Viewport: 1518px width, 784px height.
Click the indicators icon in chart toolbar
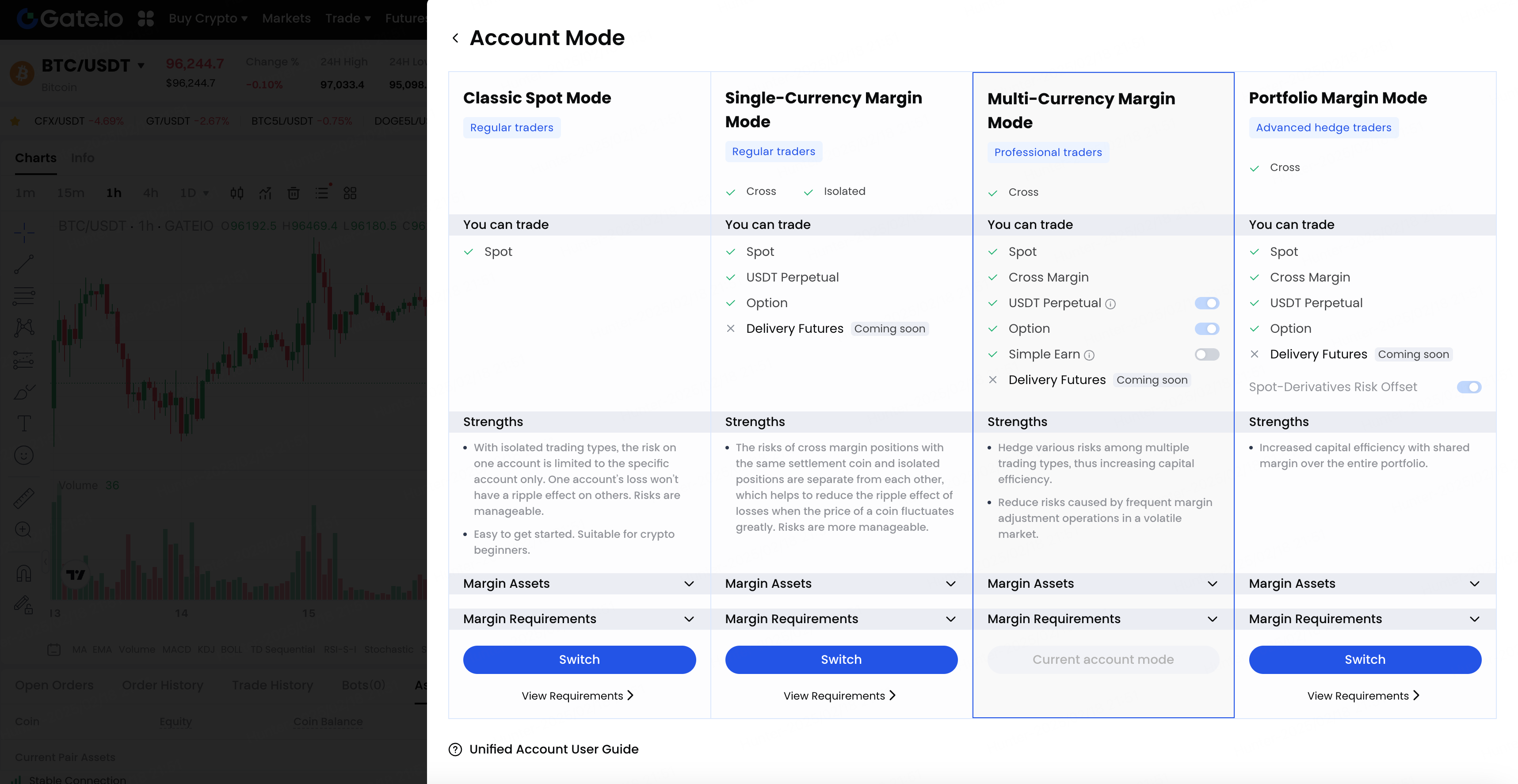pos(265,193)
